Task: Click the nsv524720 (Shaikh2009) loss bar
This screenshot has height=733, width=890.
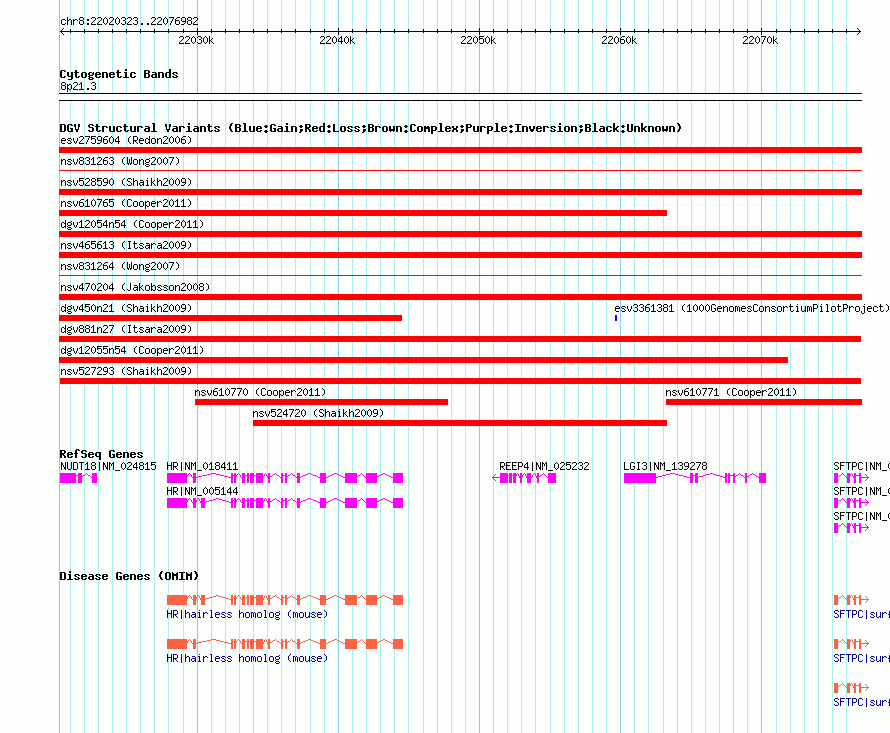Action: pyautogui.click(x=460, y=423)
